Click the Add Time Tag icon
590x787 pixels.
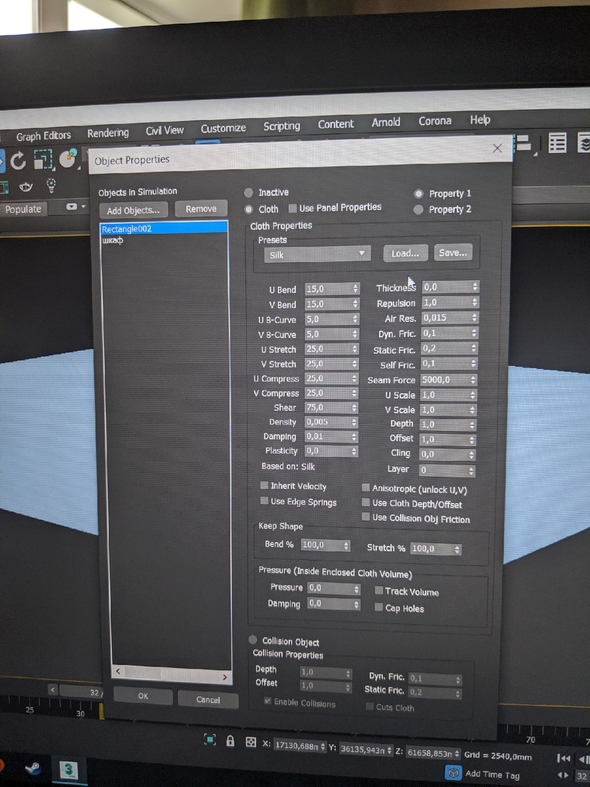(x=453, y=773)
